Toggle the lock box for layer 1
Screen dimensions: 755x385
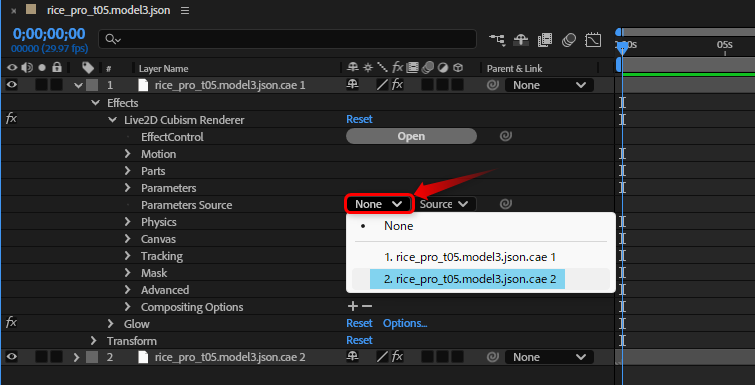57,85
